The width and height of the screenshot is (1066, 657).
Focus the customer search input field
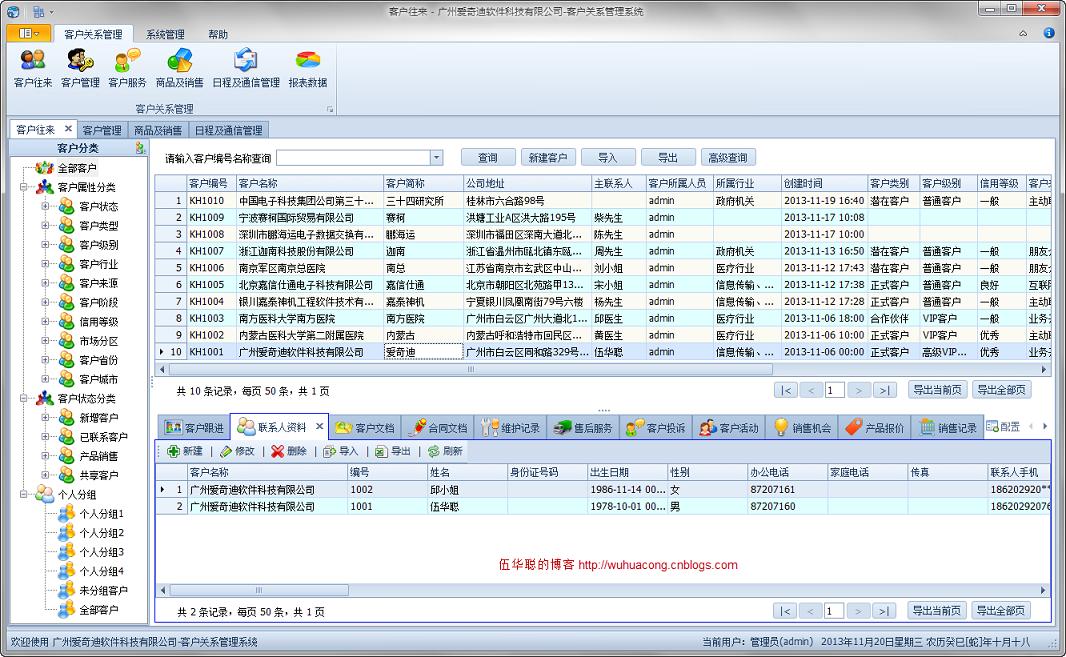click(x=354, y=158)
